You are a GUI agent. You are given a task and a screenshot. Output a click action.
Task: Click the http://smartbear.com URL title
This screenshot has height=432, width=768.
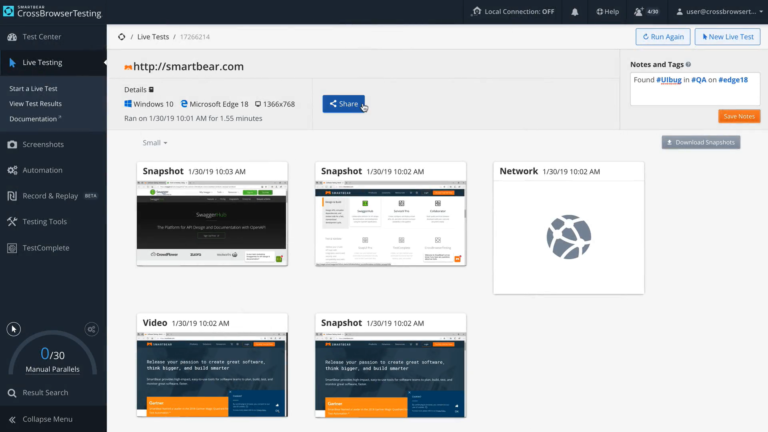pyautogui.click(x=189, y=67)
